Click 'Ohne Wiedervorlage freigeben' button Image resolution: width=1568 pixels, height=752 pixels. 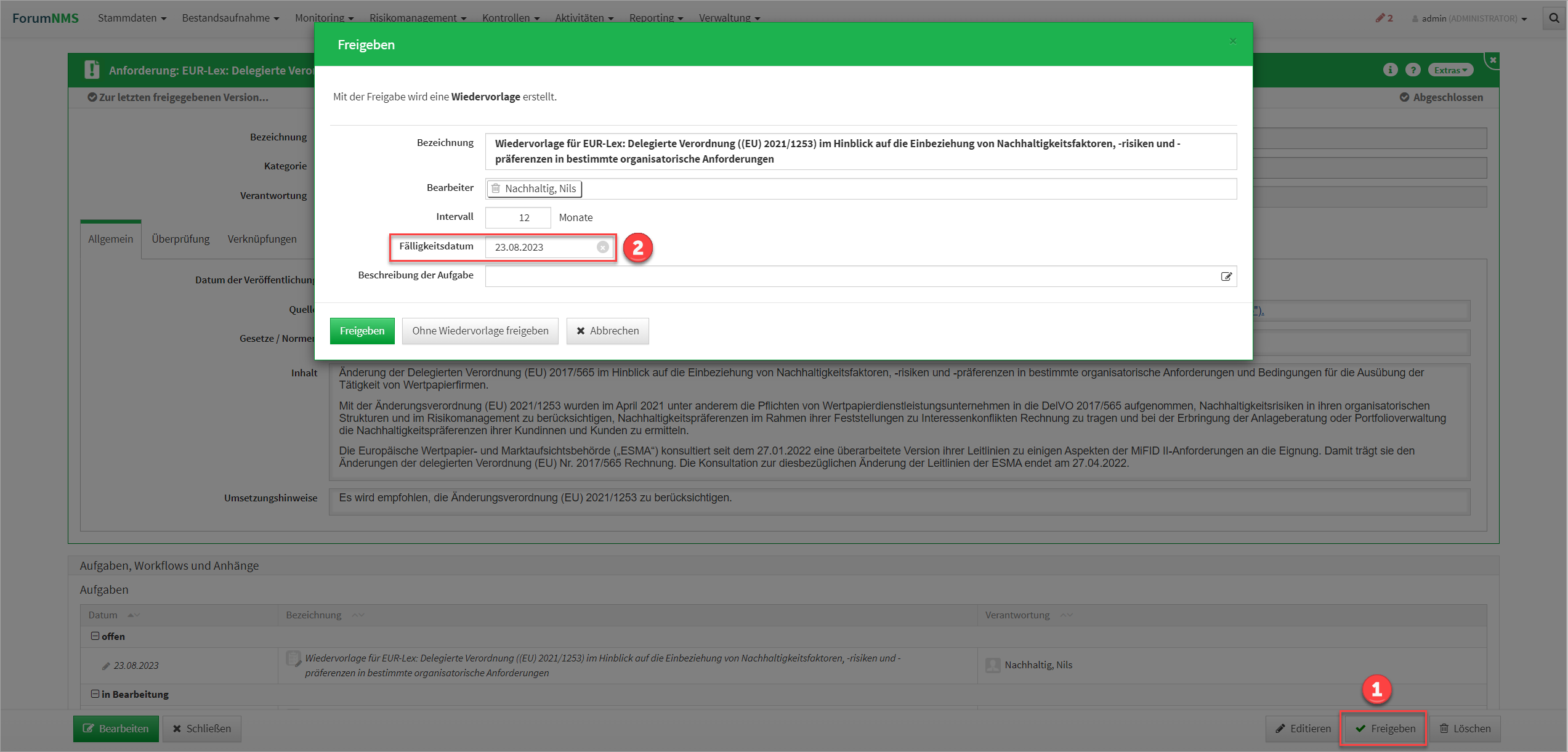480,331
